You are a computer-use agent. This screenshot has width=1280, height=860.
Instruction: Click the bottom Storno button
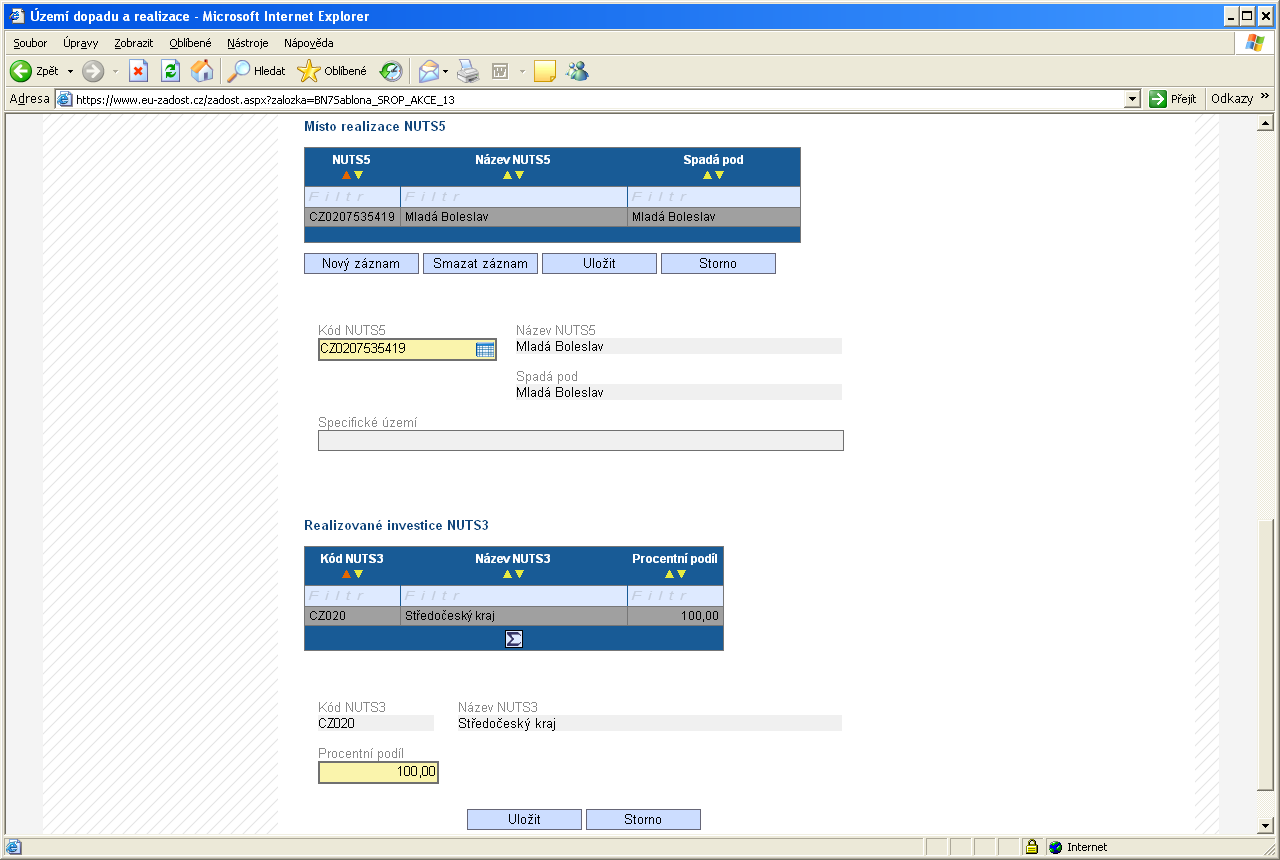click(643, 820)
